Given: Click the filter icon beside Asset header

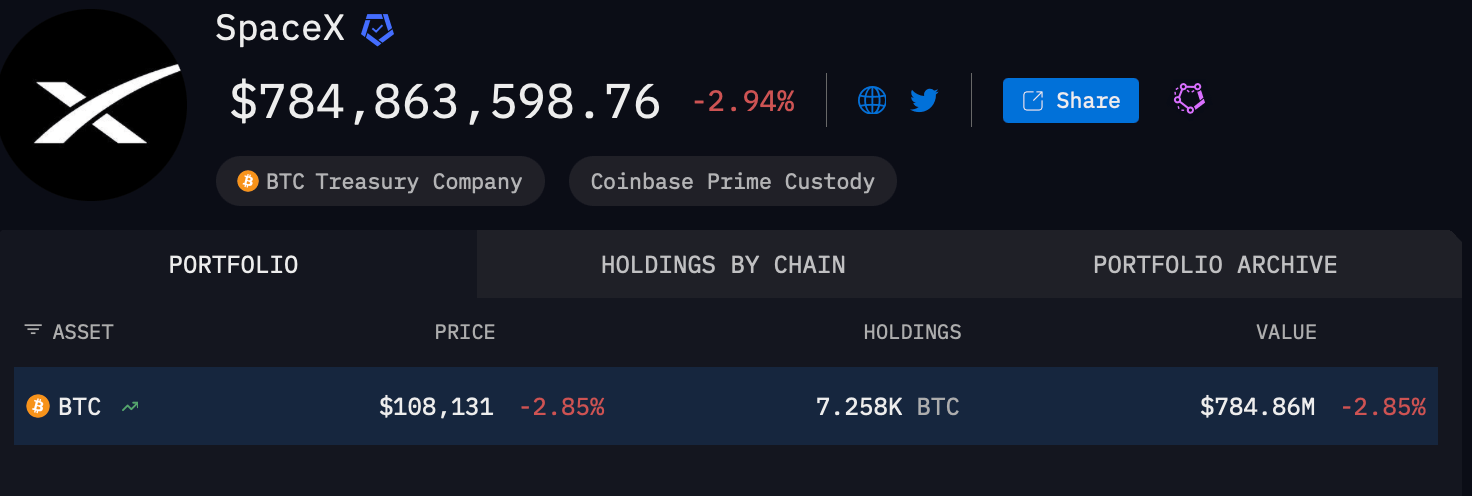Looking at the screenshot, I should click(33, 331).
